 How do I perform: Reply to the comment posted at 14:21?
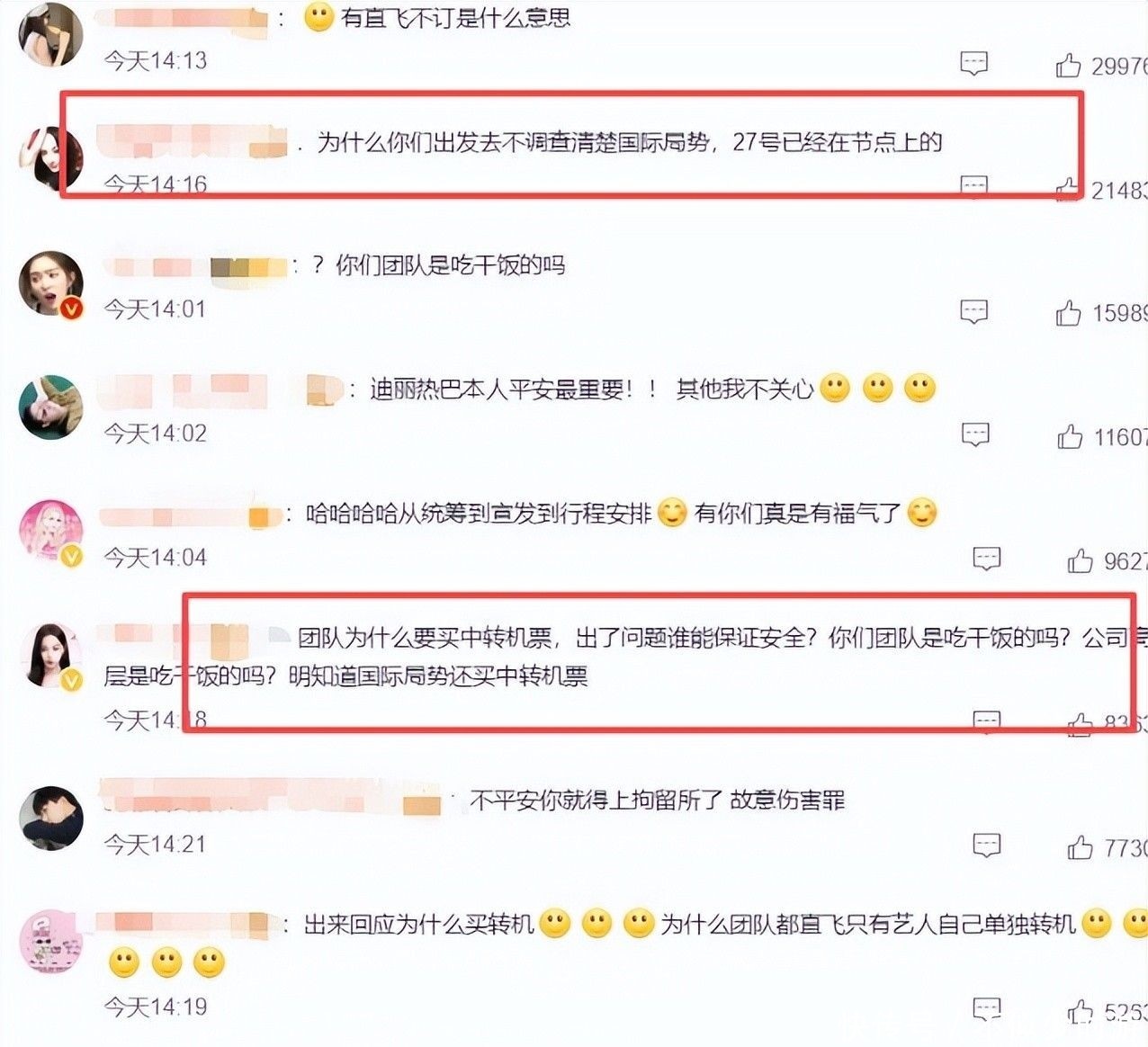[x=986, y=846]
